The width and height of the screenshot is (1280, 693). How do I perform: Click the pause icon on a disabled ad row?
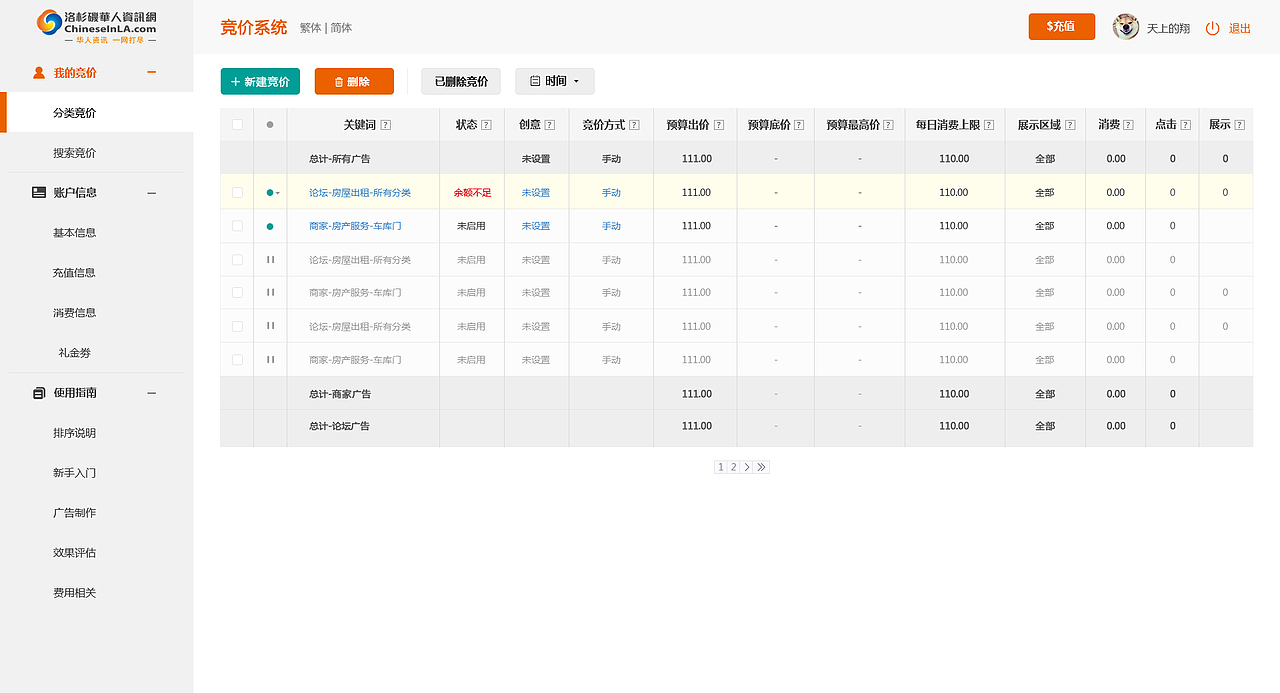(269, 259)
